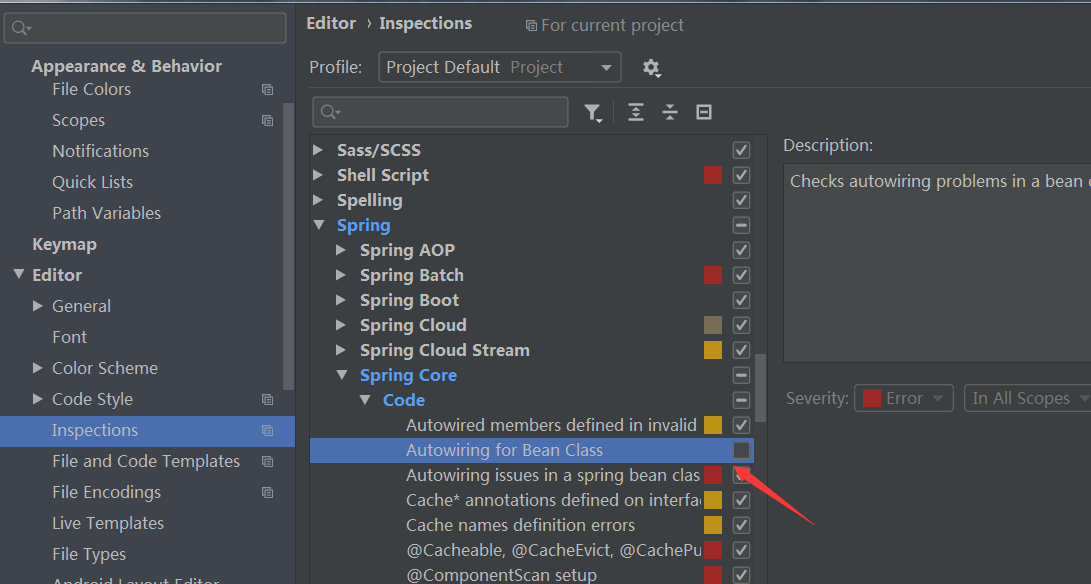Open the In All Scopes dropdown
This screenshot has width=1091, height=584.
[1027, 398]
